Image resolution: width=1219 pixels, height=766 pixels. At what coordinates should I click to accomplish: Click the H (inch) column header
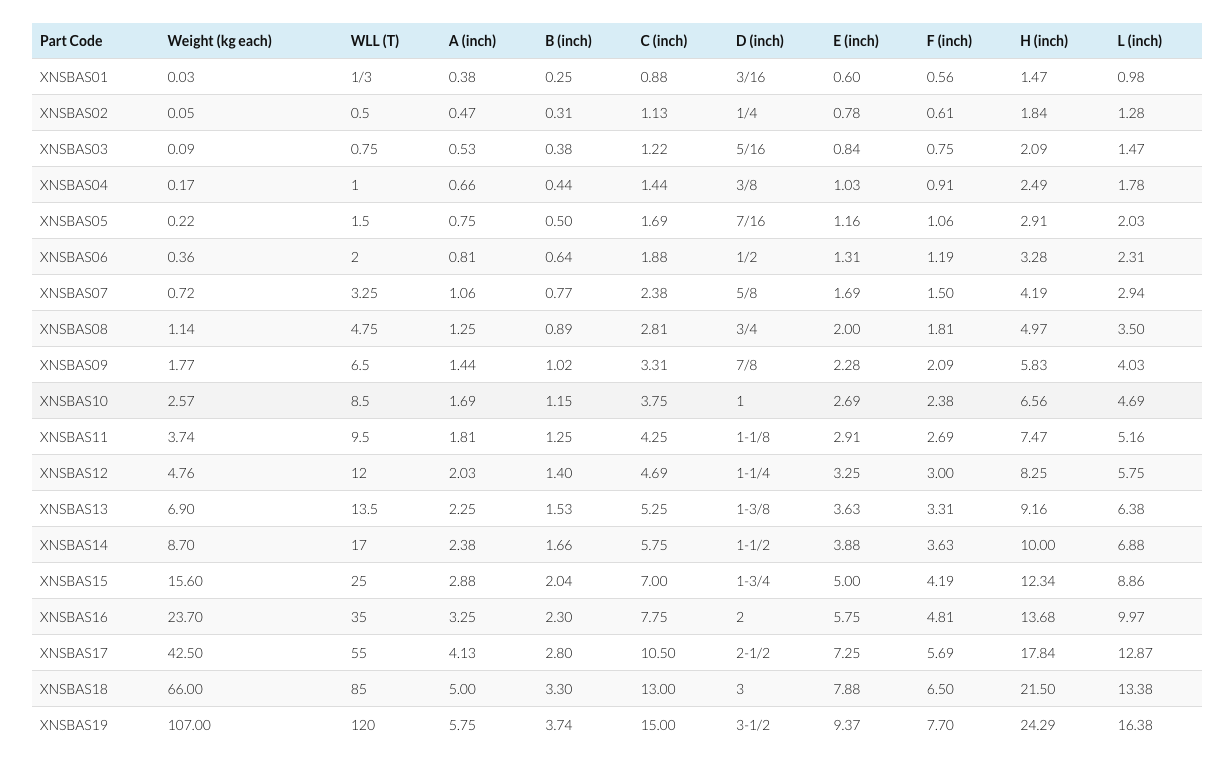pos(1044,41)
